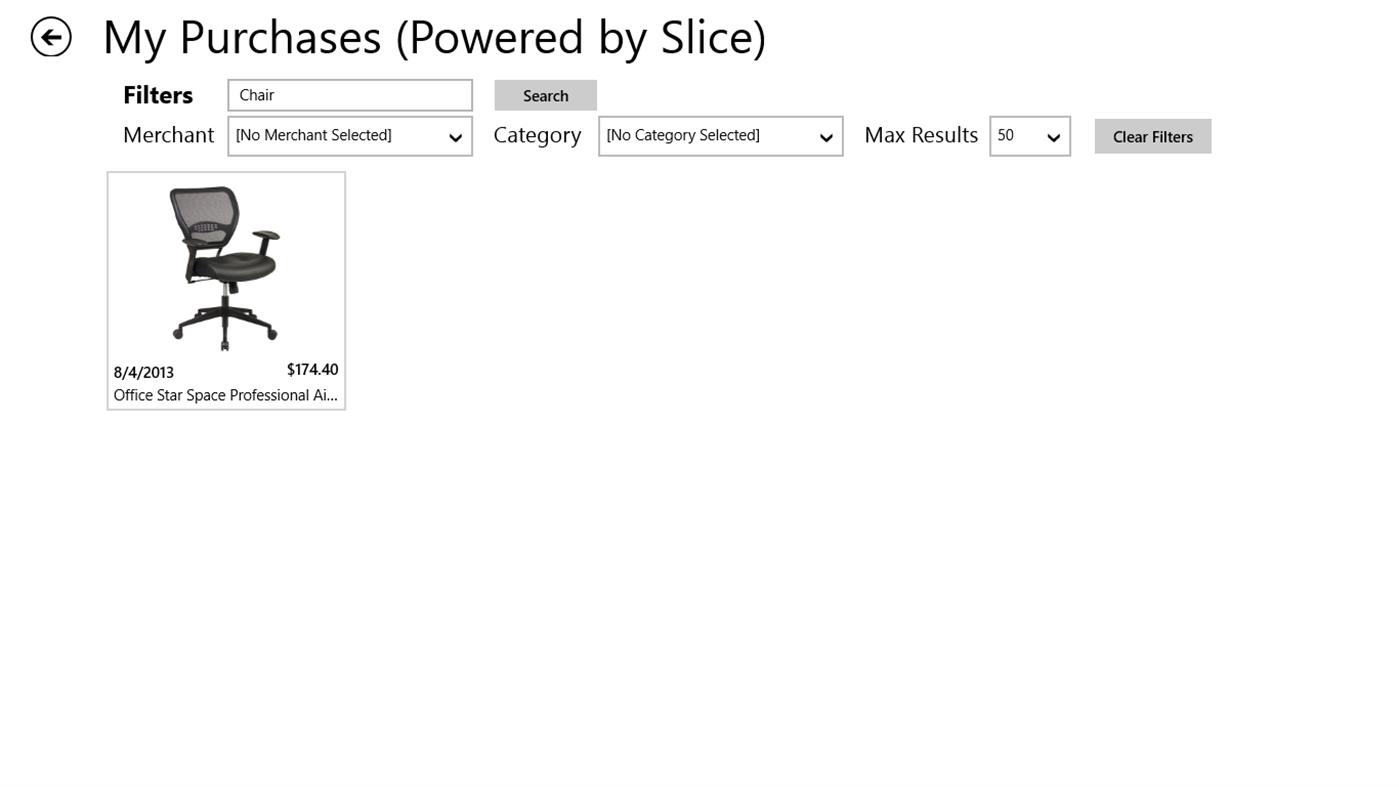Open the Merchant dropdown chevron
The image size is (1399, 787).
pos(455,137)
